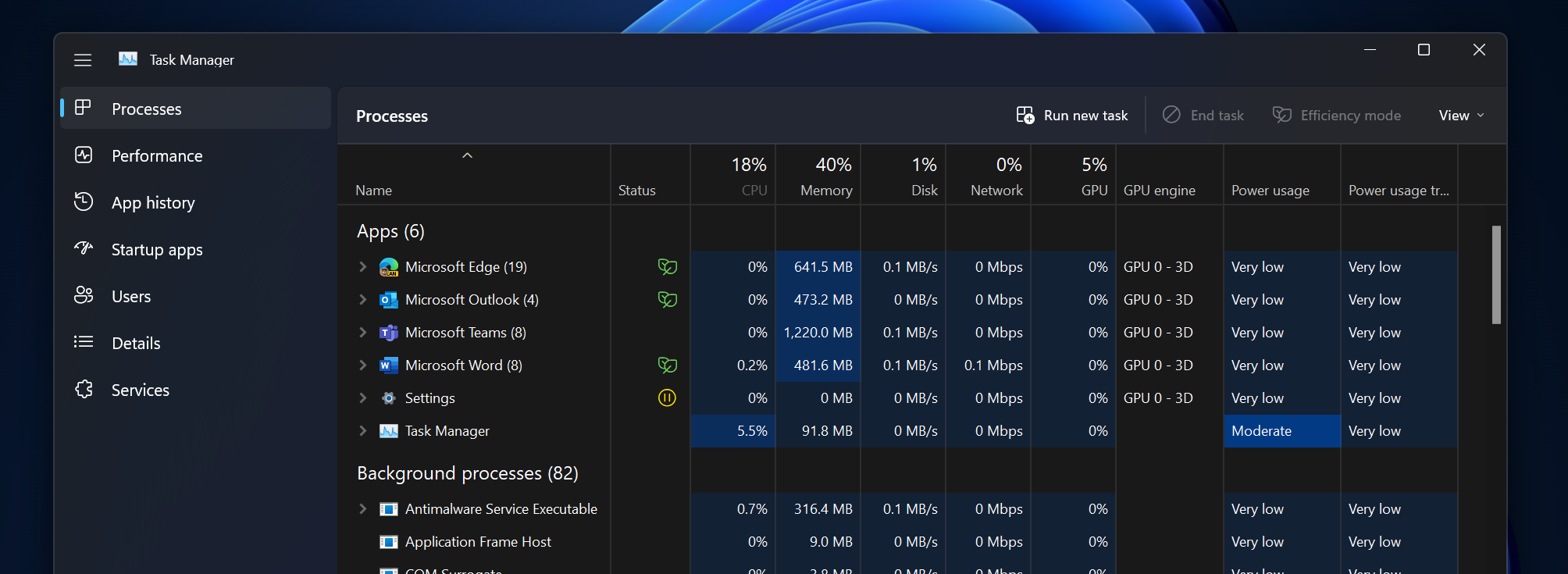Click the vertical scrollbar of the process list
1568x574 pixels.
pyautogui.click(x=1496, y=275)
